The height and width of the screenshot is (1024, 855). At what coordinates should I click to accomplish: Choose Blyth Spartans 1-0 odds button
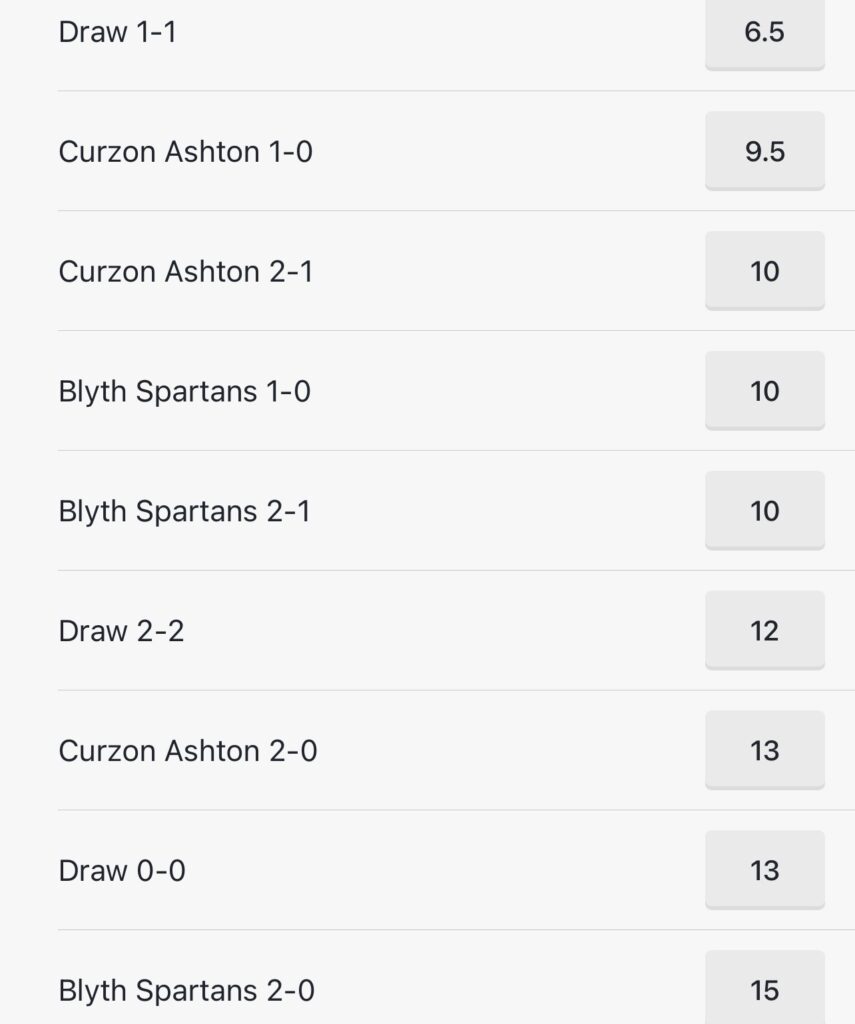[x=765, y=391]
